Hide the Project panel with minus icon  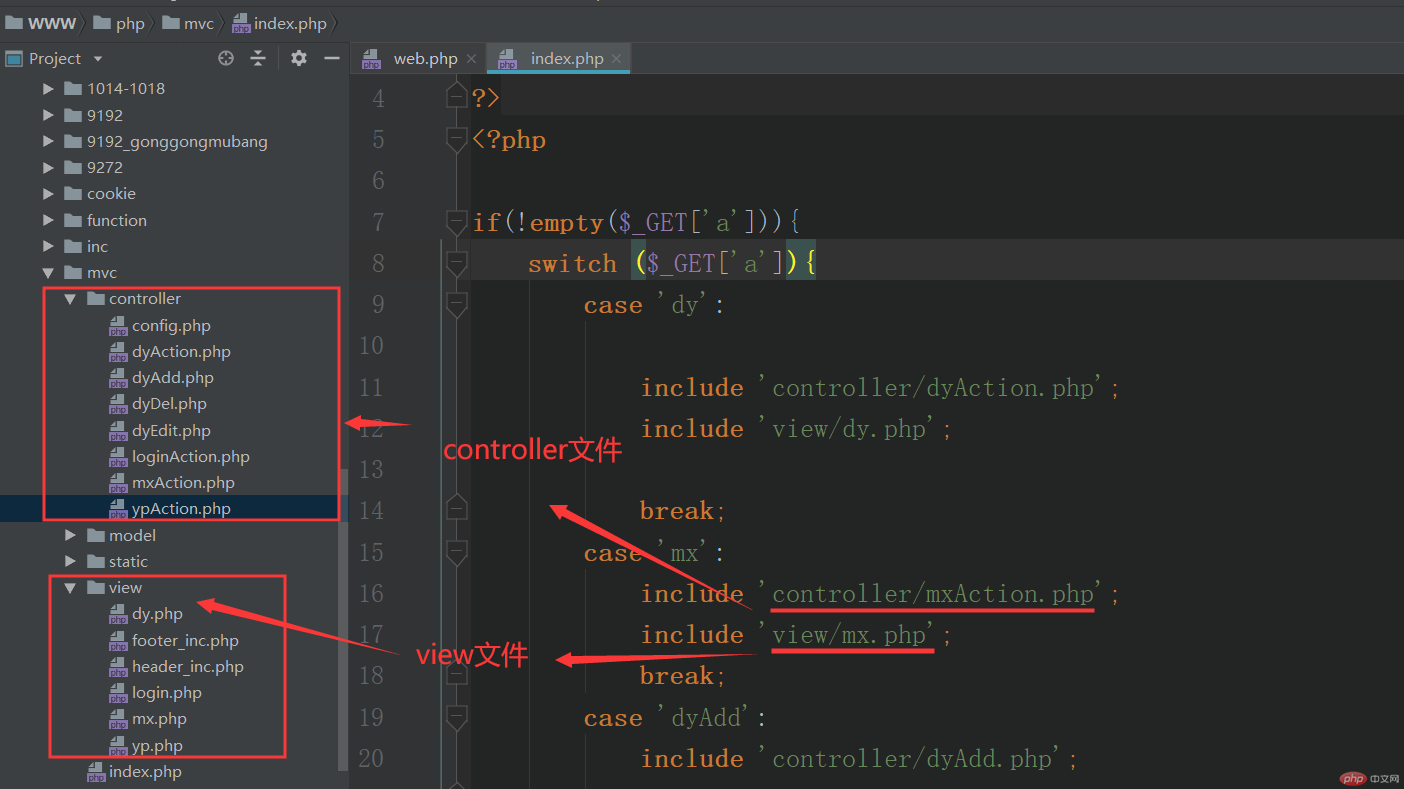tap(332, 59)
